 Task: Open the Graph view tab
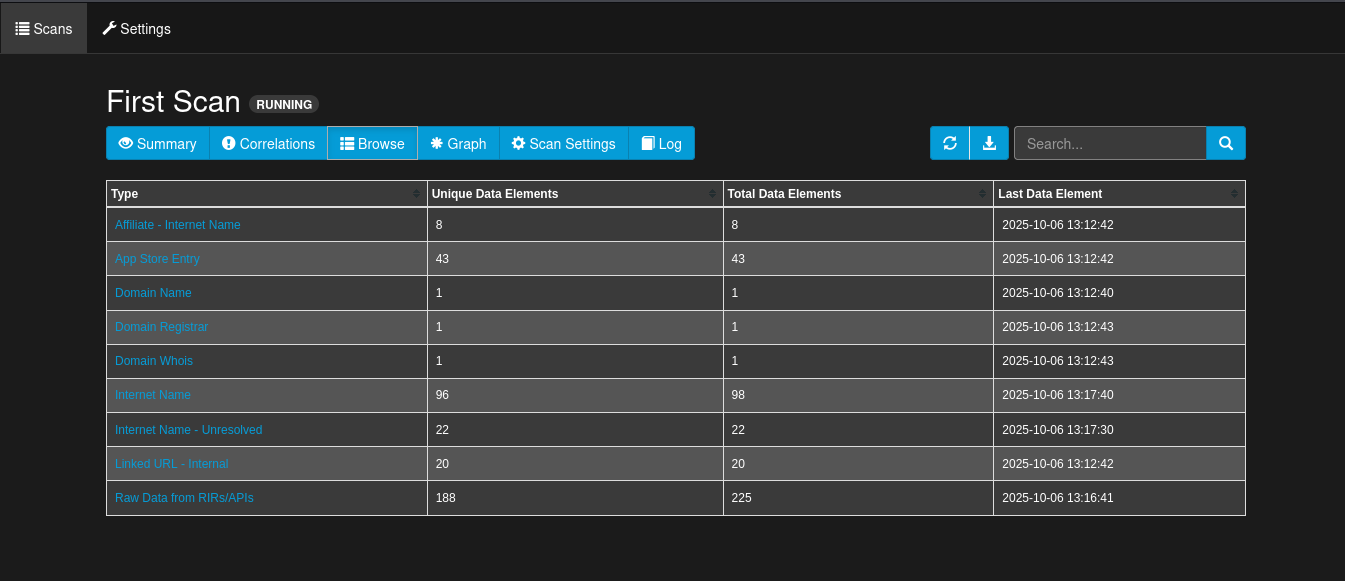(458, 143)
